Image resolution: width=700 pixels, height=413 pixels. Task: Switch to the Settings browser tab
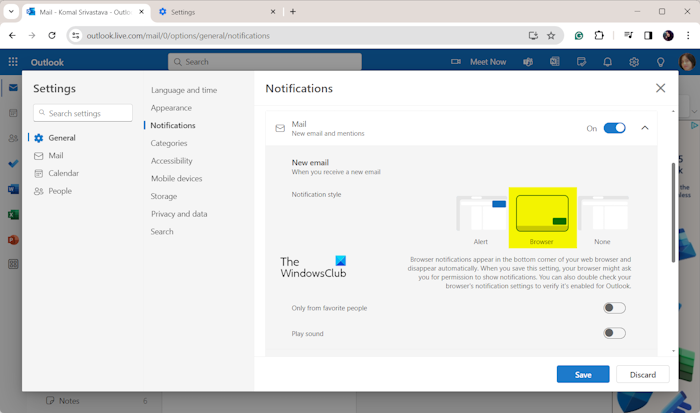[x=215, y=12]
